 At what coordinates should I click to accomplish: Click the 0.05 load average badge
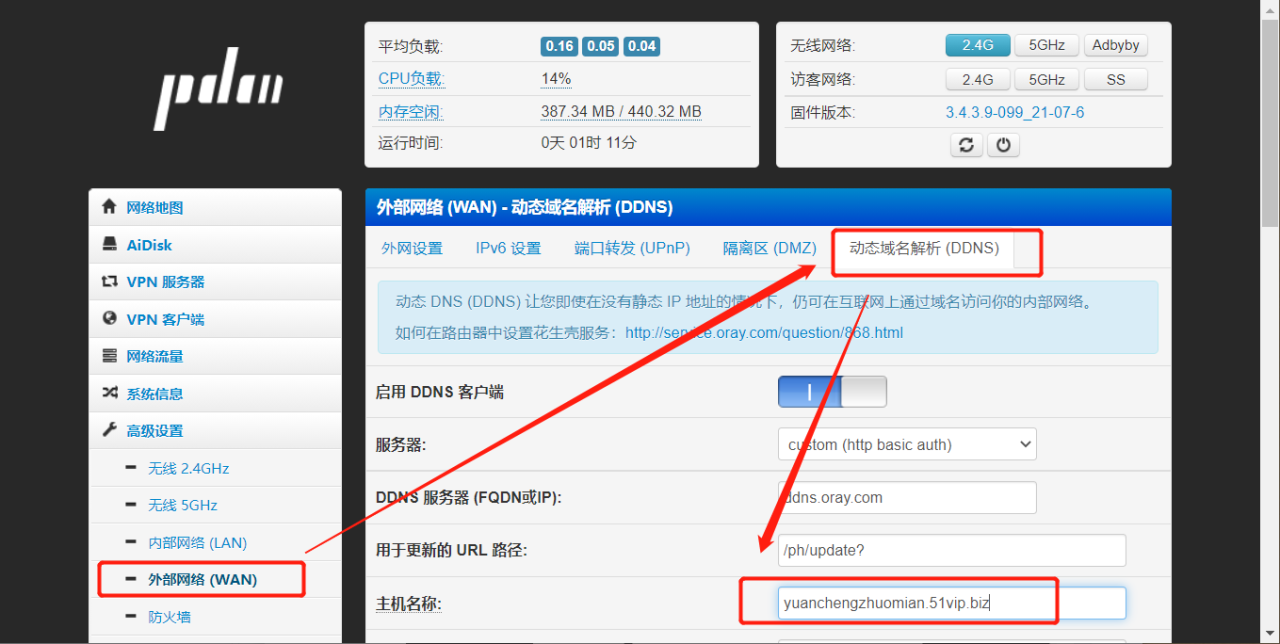601,46
